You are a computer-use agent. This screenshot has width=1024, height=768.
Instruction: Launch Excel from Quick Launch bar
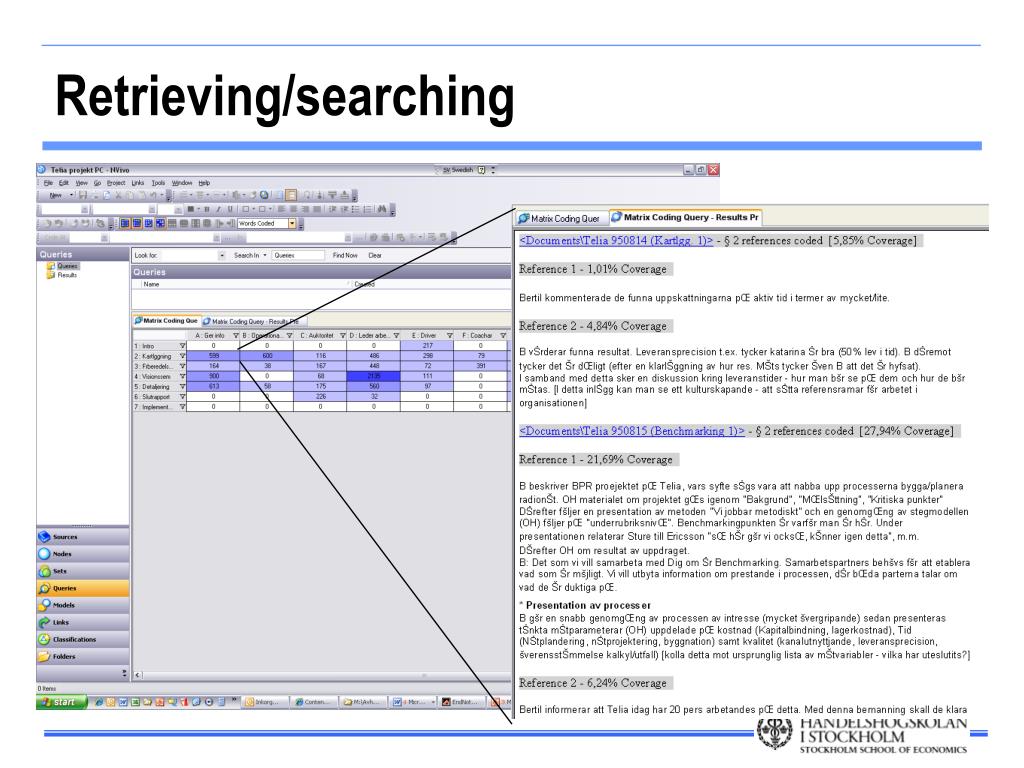[x=135, y=702]
